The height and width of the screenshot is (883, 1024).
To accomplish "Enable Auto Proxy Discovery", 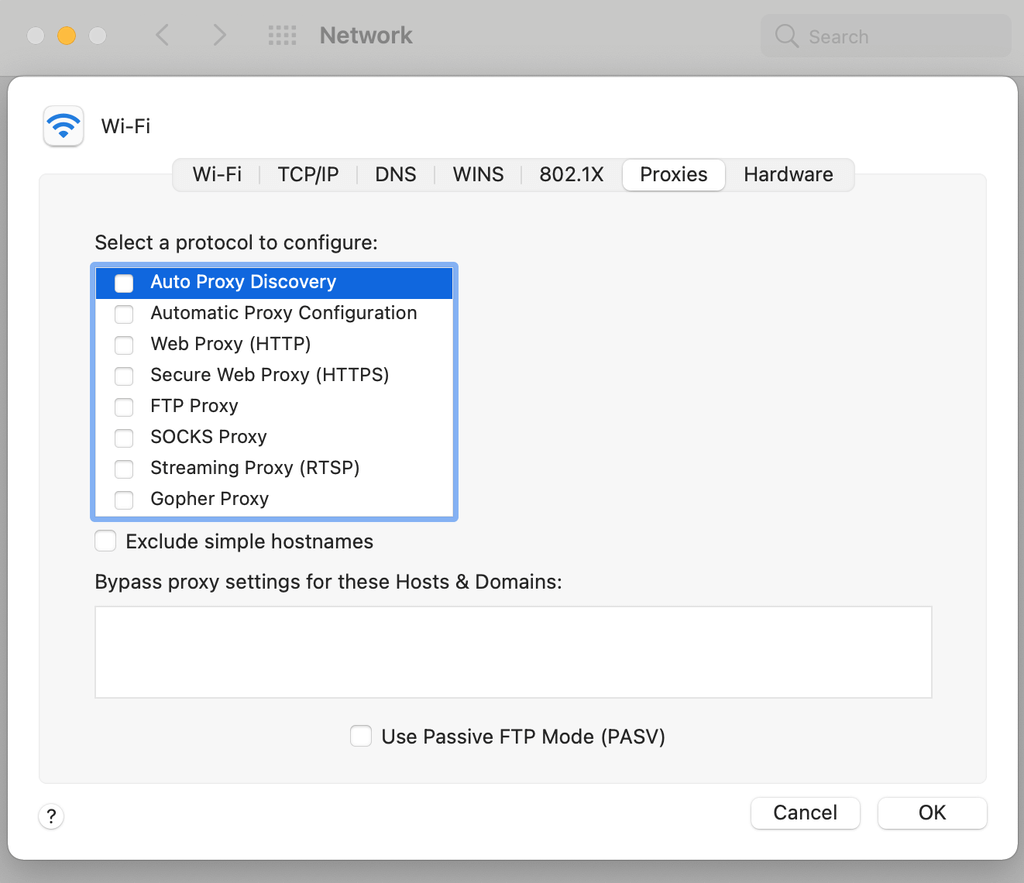I will pyautogui.click(x=123, y=283).
